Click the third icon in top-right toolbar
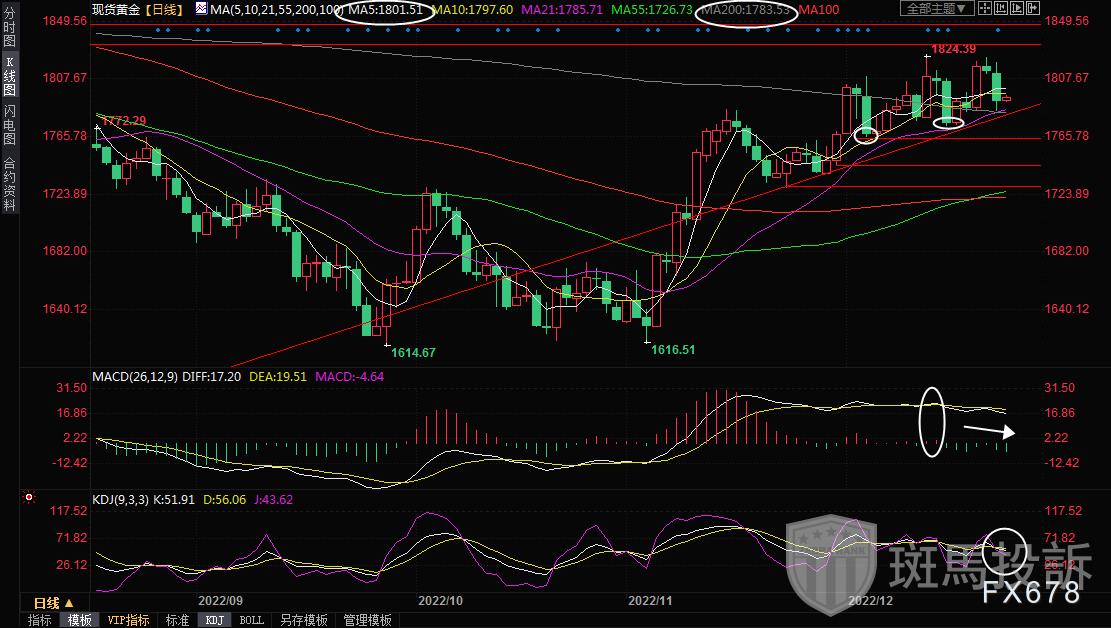Screen dimensions: 1111x628 [1016, 9]
